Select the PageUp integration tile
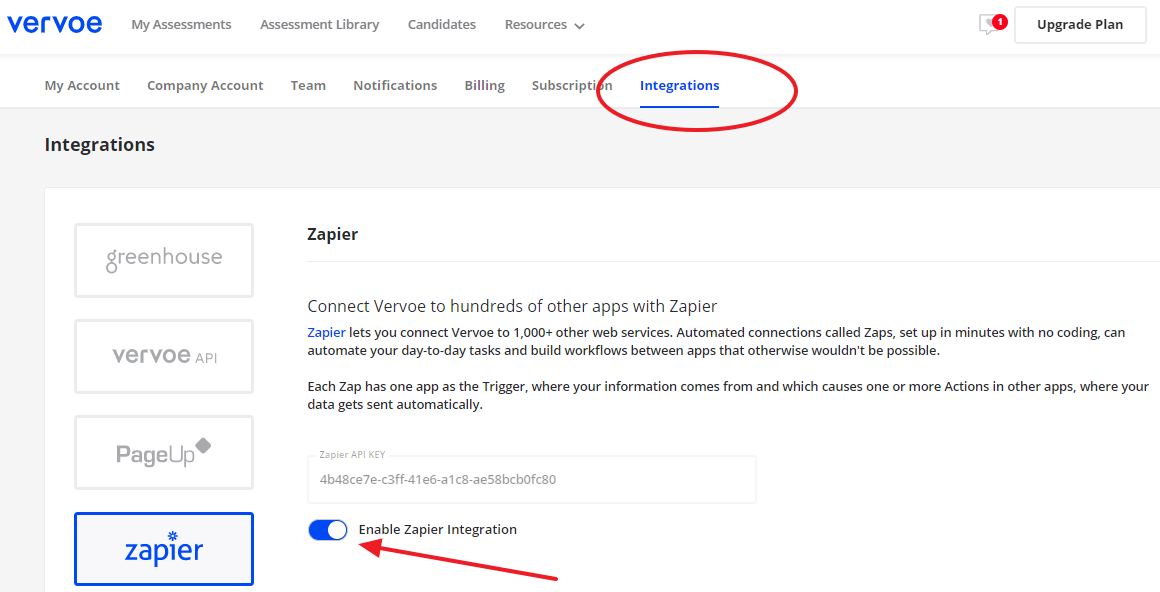 [x=164, y=452]
